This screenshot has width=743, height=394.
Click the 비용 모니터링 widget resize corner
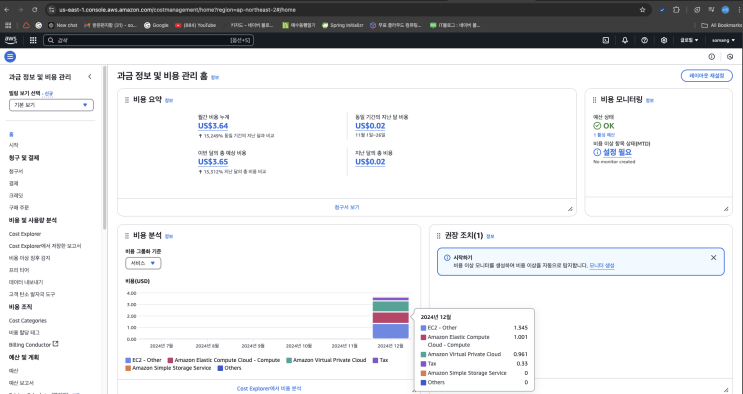(726, 209)
